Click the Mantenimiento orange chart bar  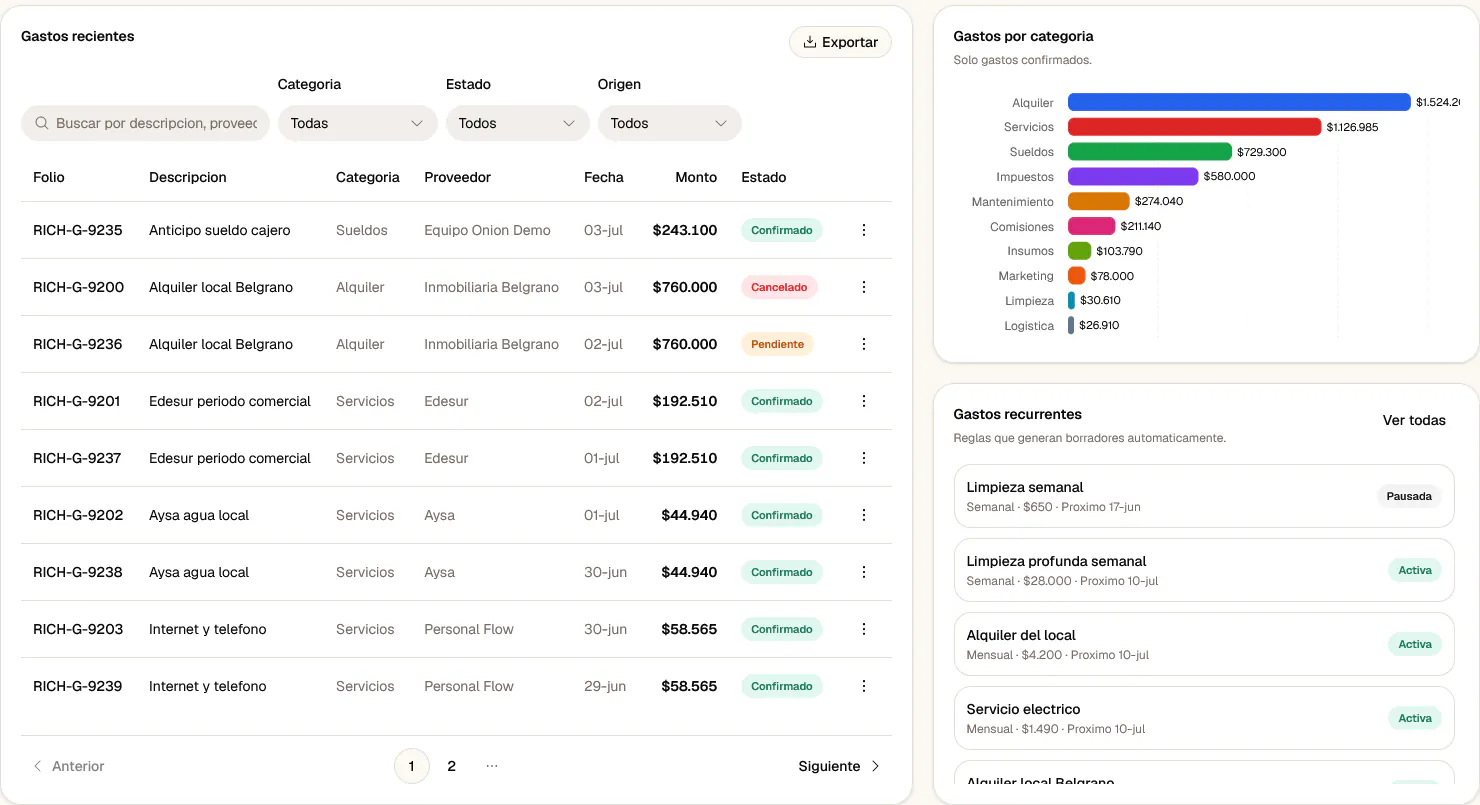[1099, 201]
